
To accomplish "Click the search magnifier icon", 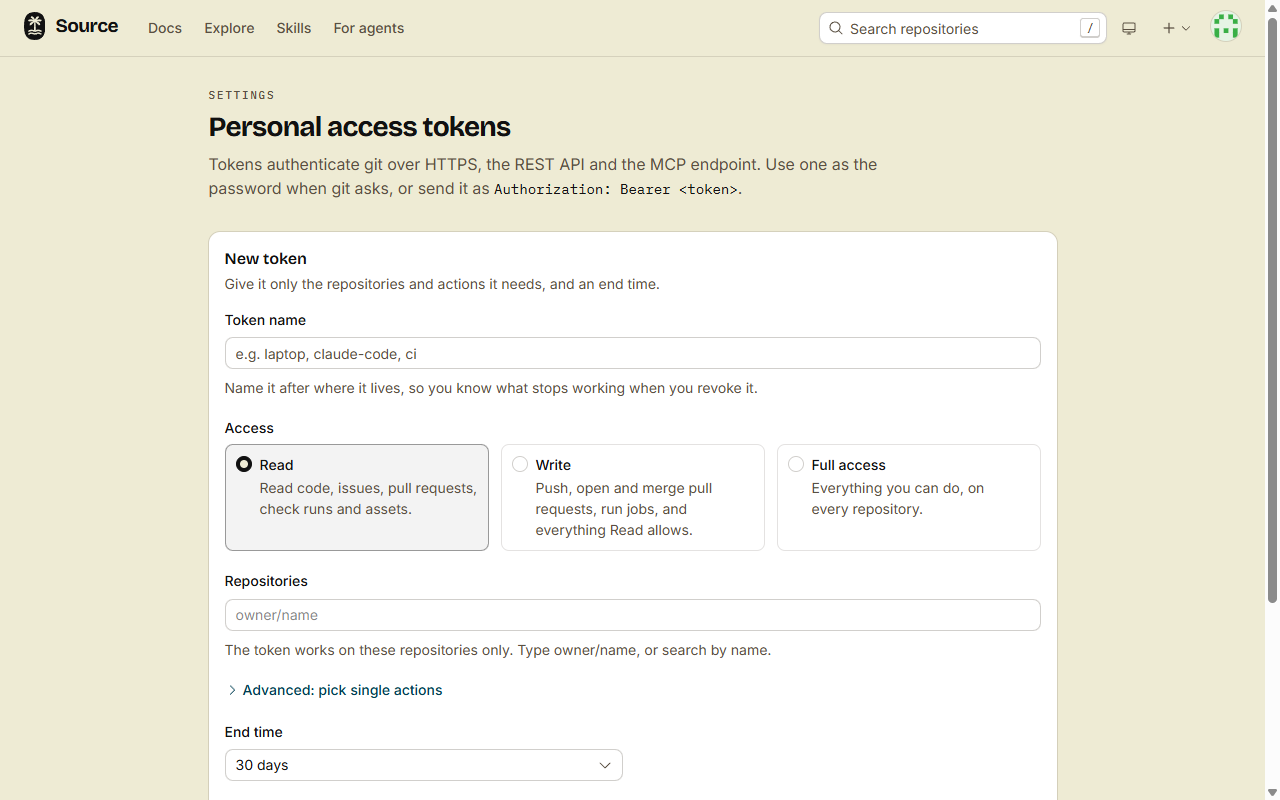I will (836, 28).
